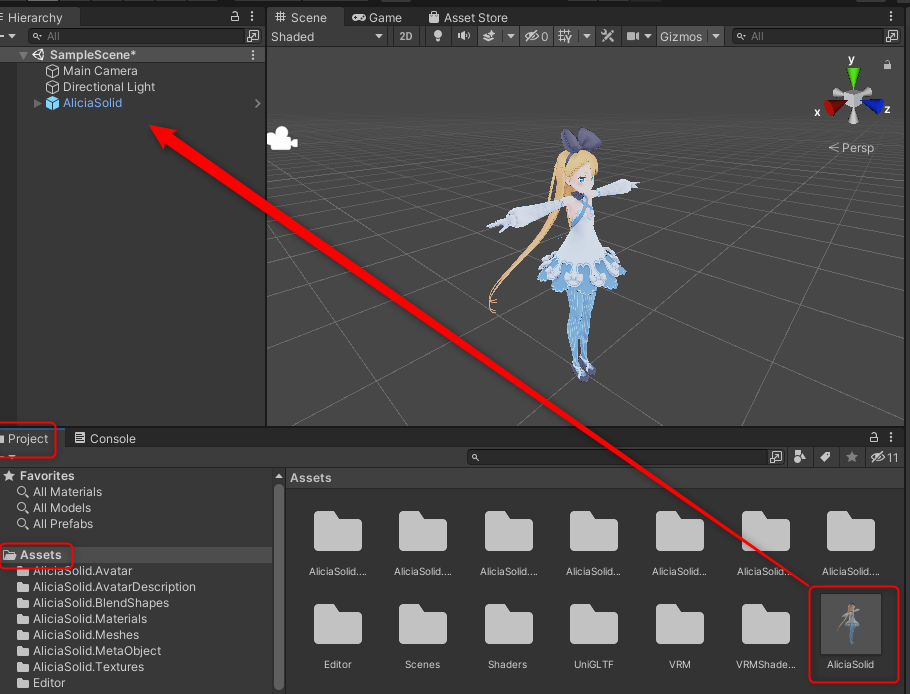Toggle 2D view mode in the Scene toolbar
The width and height of the screenshot is (910, 694).
coord(407,36)
